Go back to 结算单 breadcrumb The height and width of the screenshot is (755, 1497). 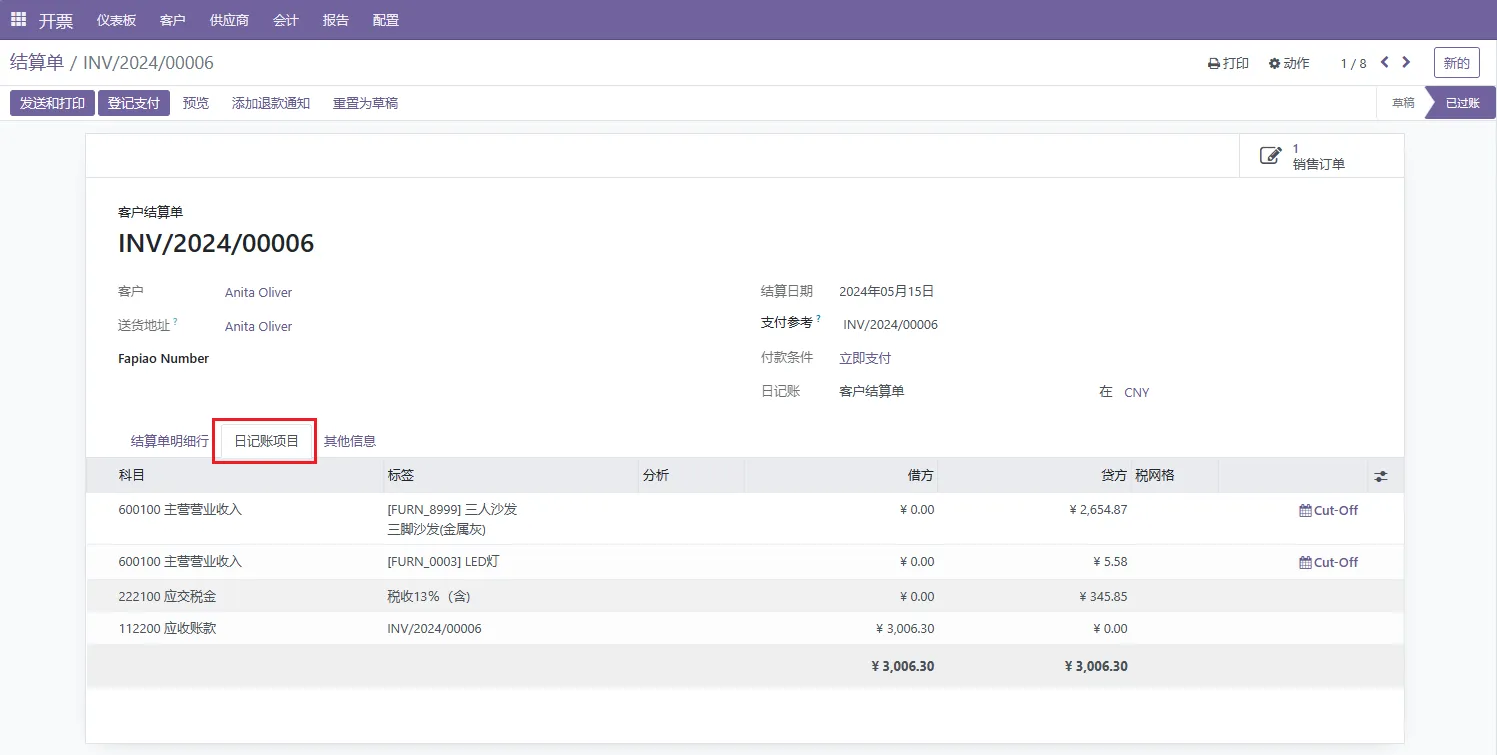point(37,63)
